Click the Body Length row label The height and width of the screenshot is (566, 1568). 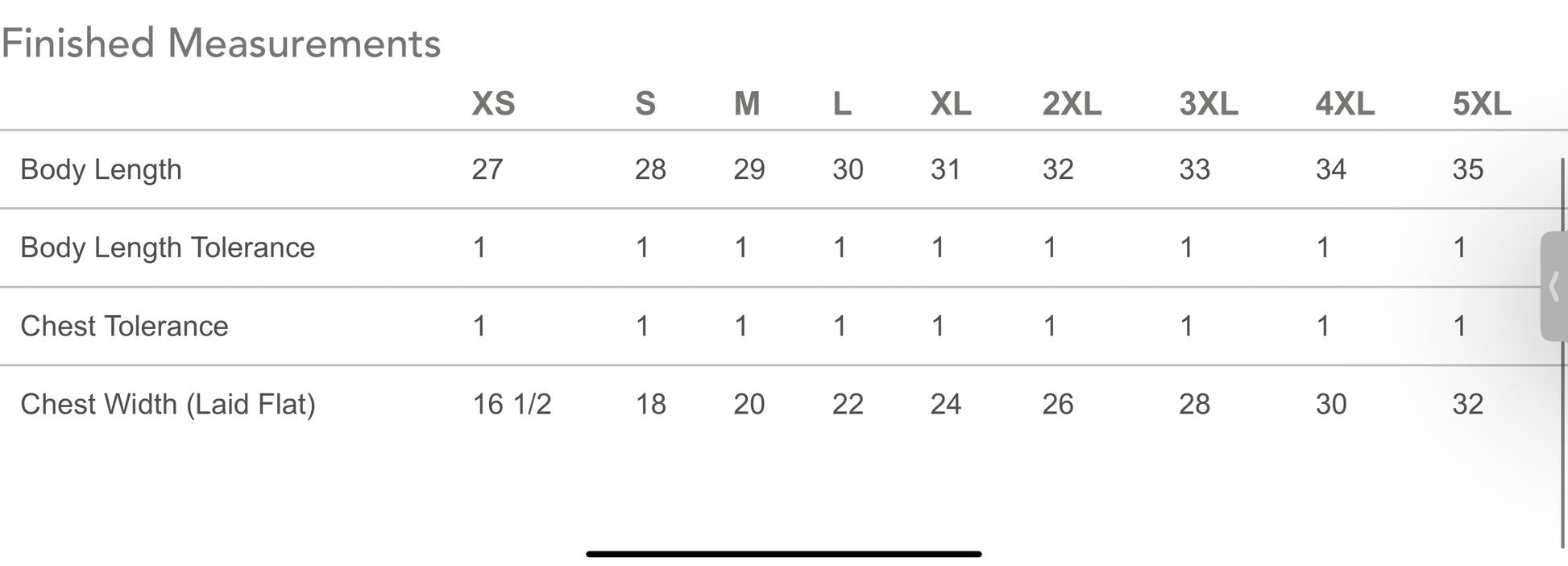(101, 170)
